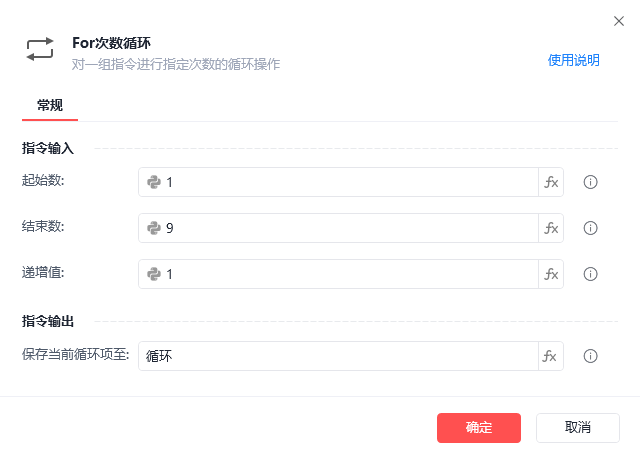Click info icon beside 保存当前循环项至
640x459 pixels.
(590, 356)
